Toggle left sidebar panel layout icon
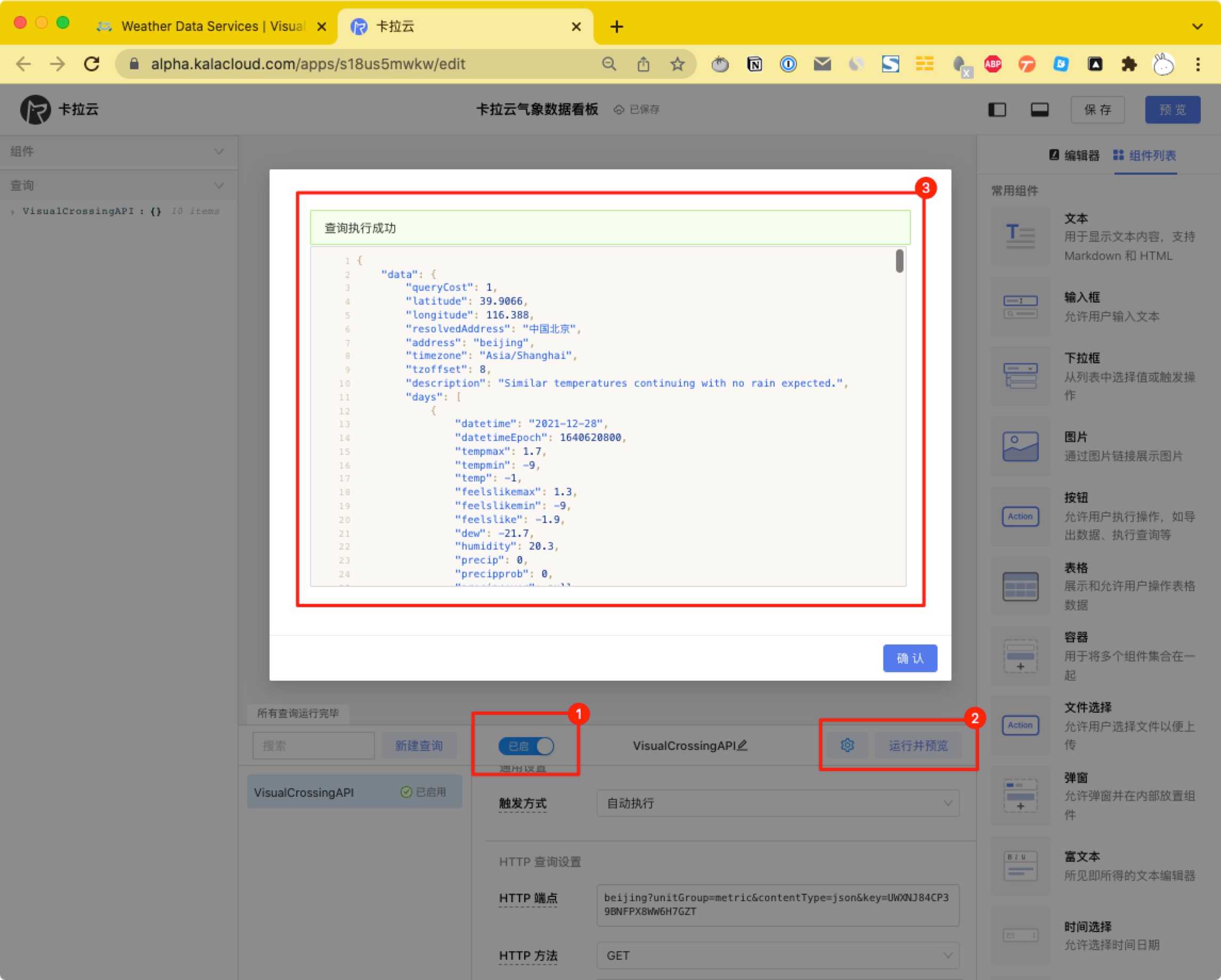1221x980 pixels. click(x=997, y=110)
